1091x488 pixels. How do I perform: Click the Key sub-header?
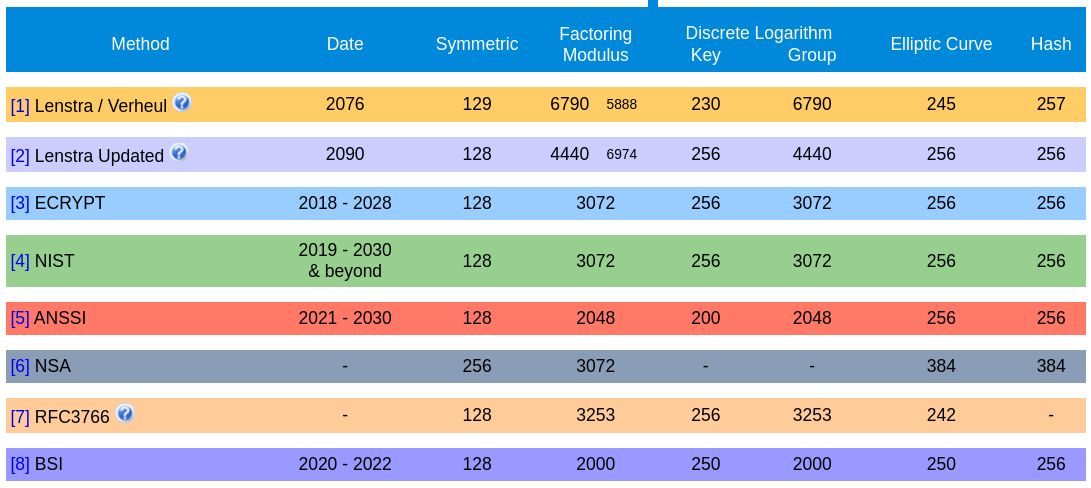(x=706, y=55)
